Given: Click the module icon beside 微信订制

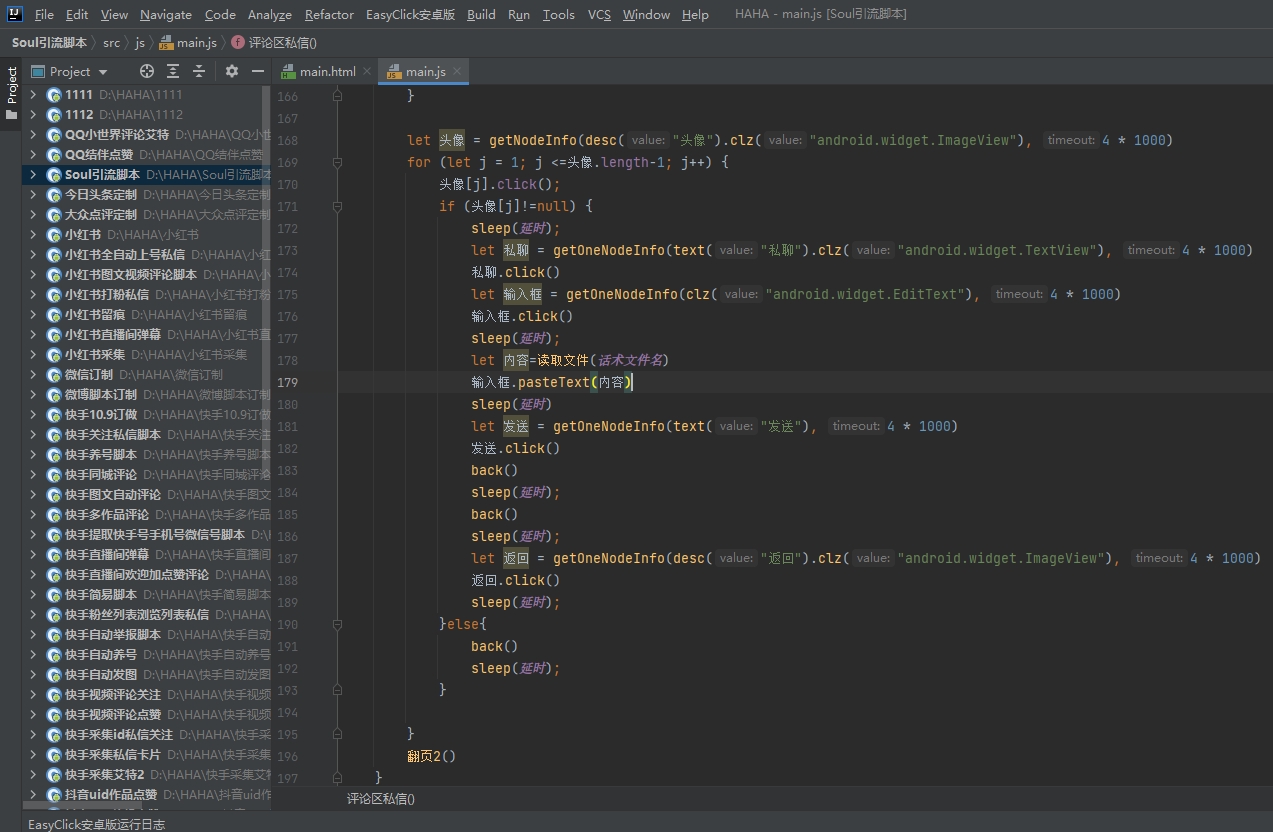Looking at the screenshot, I should [x=54, y=375].
